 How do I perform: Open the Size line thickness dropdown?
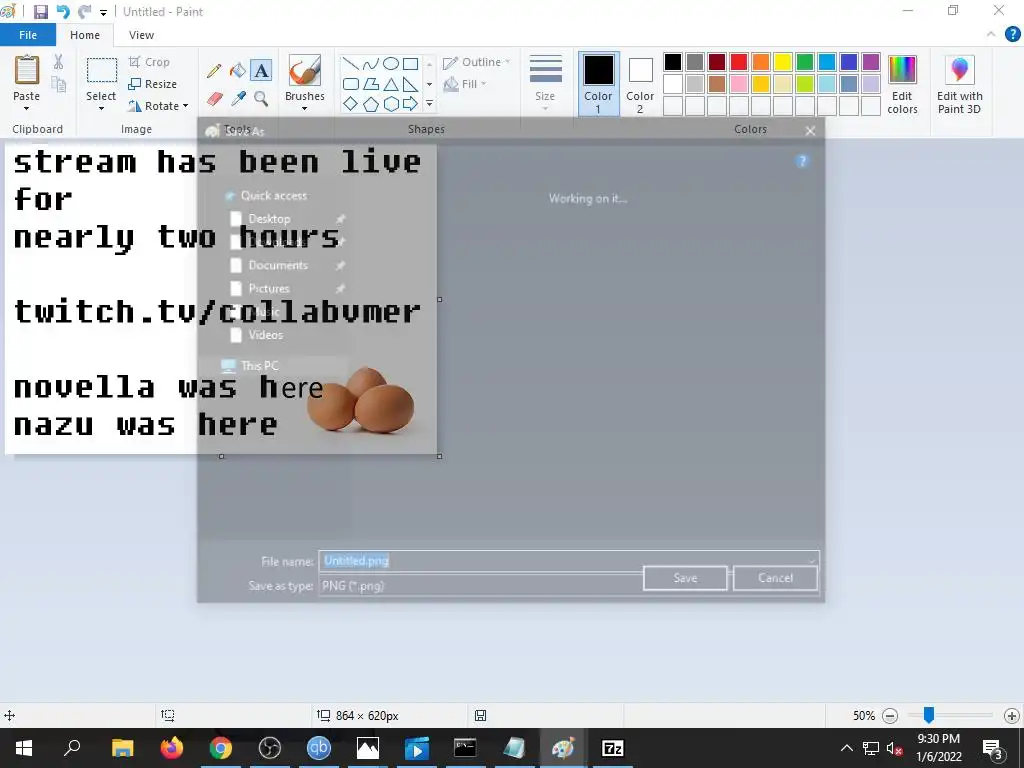545,83
